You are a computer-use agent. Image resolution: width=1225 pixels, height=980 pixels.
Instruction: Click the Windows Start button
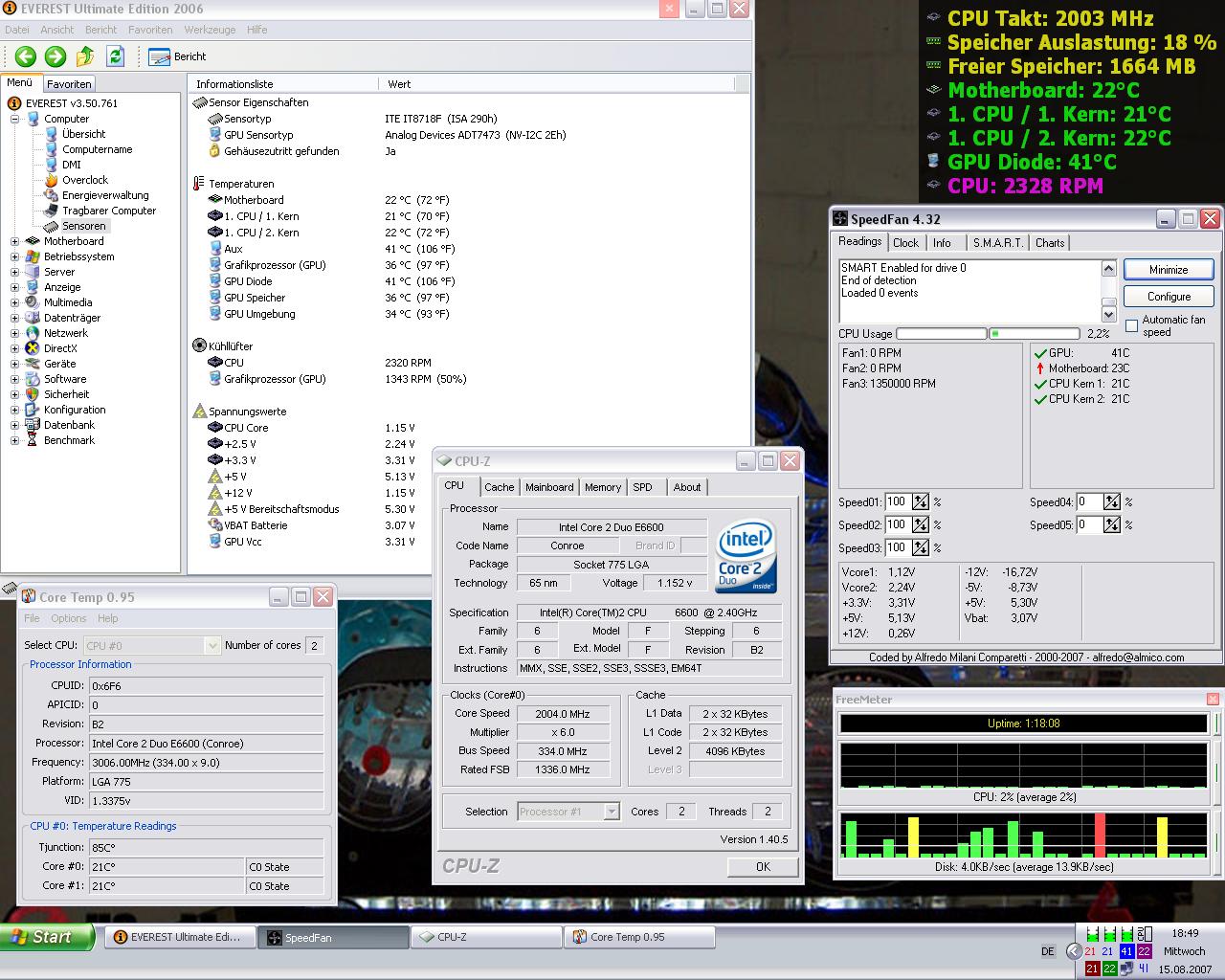point(47,937)
